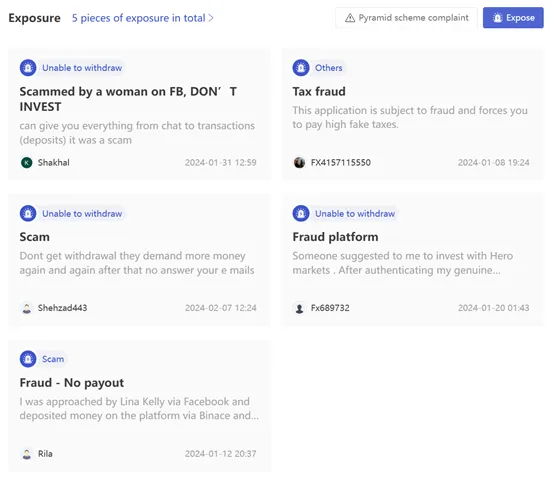Click the Shehzad443 username
Screen dimensions: 554x481
pos(63,308)
